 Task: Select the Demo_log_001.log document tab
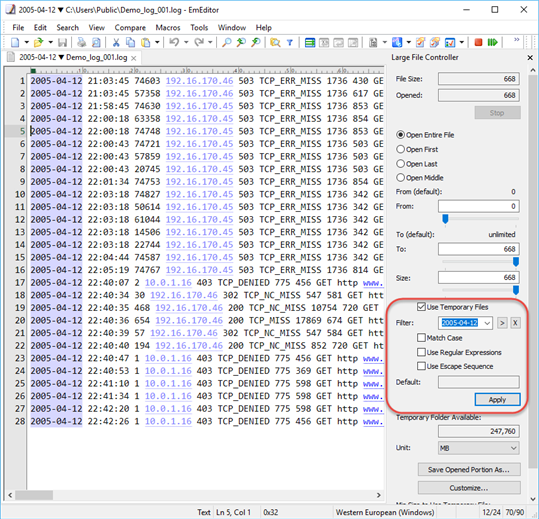coord(73,57)
